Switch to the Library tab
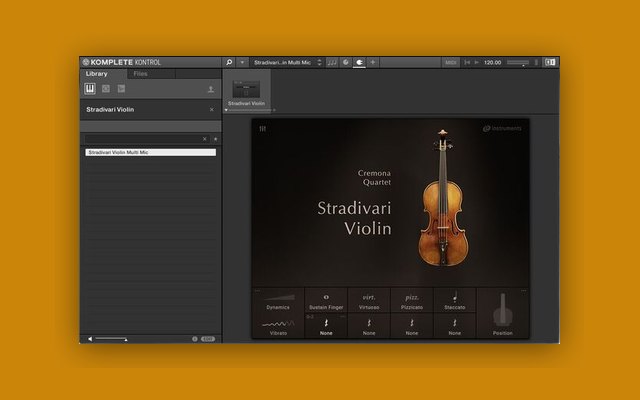Screen dimensions: 640x400 96,74
